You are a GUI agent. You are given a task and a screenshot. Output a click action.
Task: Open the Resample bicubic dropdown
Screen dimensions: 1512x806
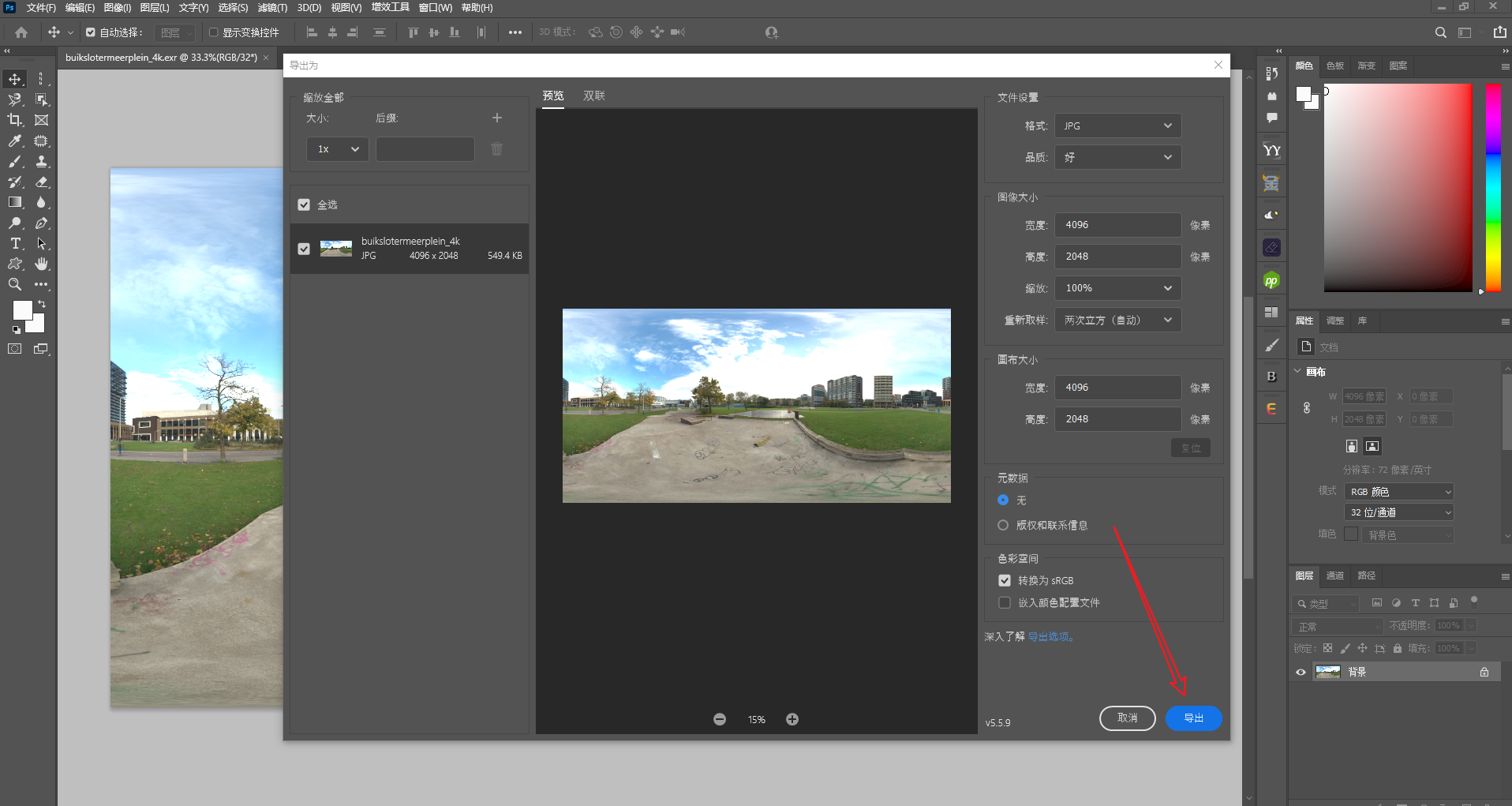click(x=1118, y=320)
